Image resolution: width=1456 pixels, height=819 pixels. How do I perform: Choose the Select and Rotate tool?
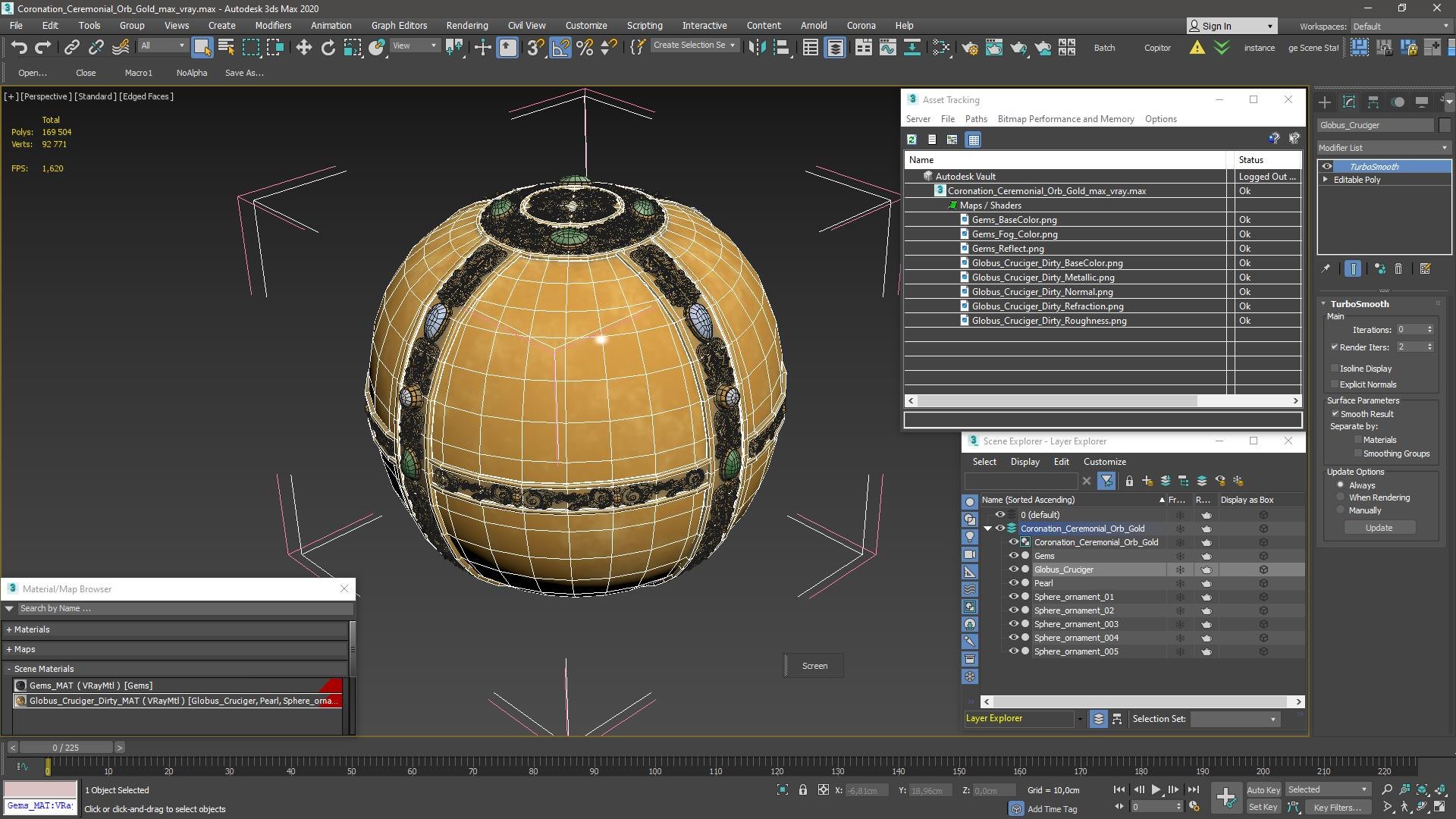click(x=328, y=48)
